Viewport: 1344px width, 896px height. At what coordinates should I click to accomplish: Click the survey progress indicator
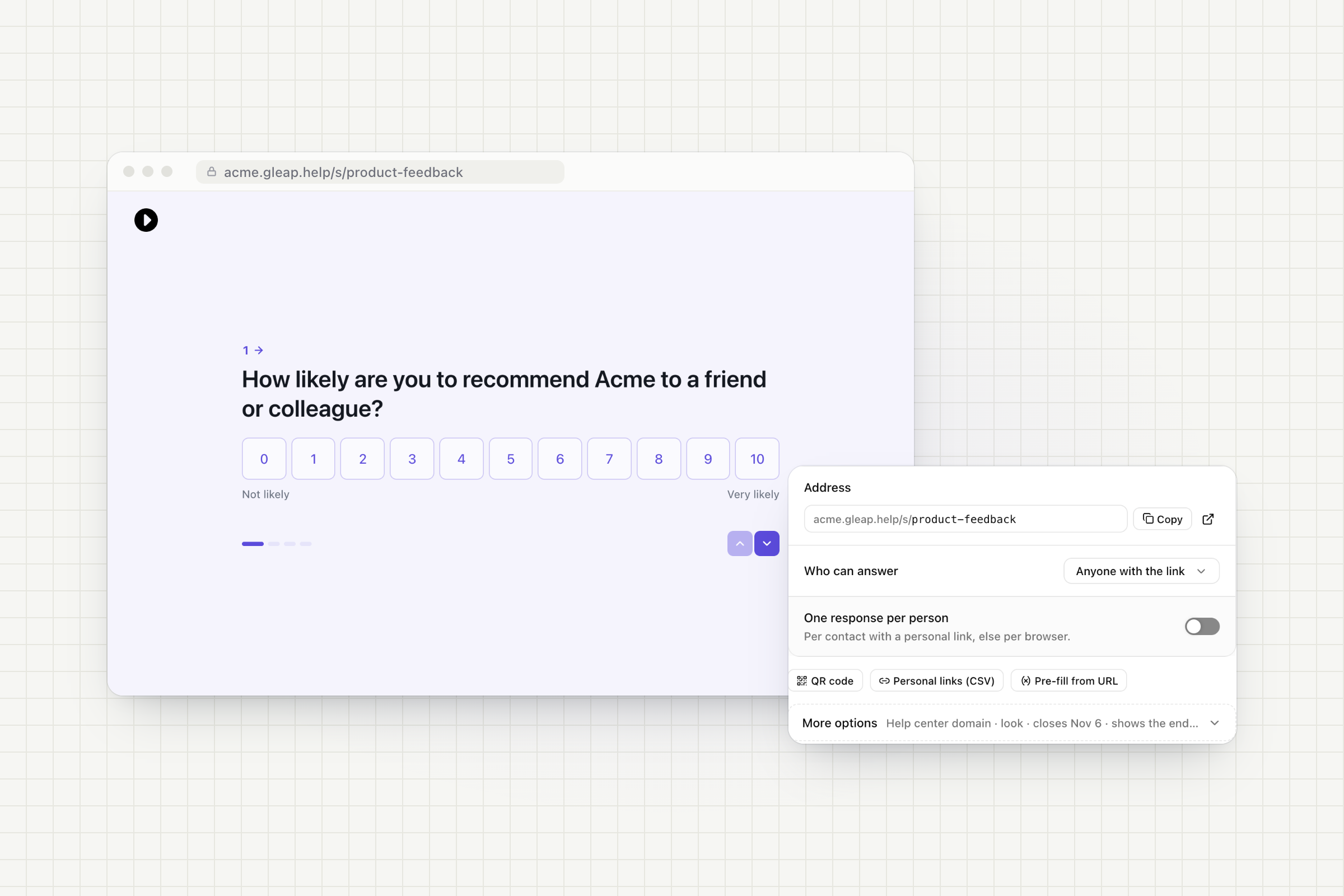(x=277, y=544)
